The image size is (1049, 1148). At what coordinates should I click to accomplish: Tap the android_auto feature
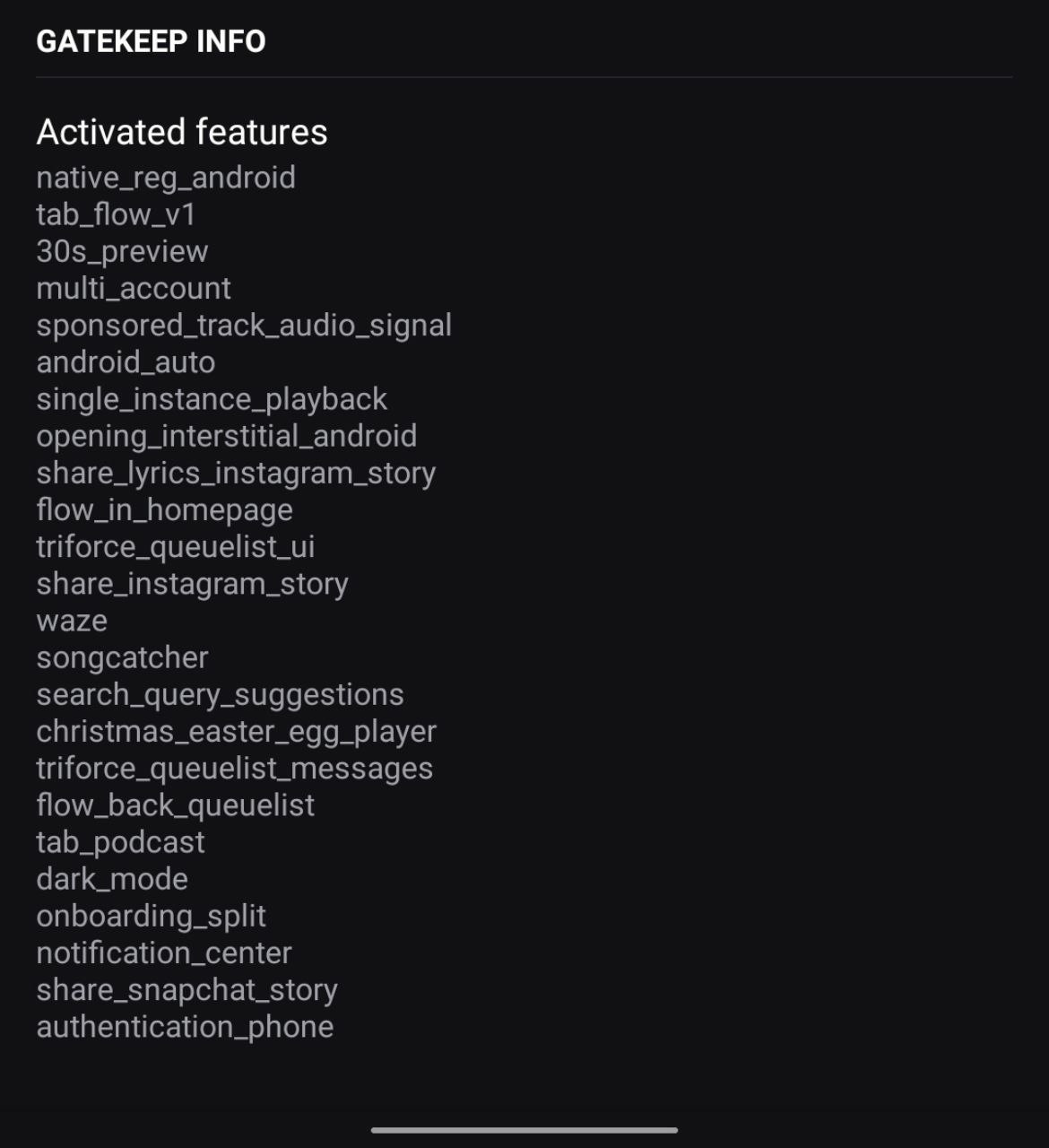tap(126, 362)
